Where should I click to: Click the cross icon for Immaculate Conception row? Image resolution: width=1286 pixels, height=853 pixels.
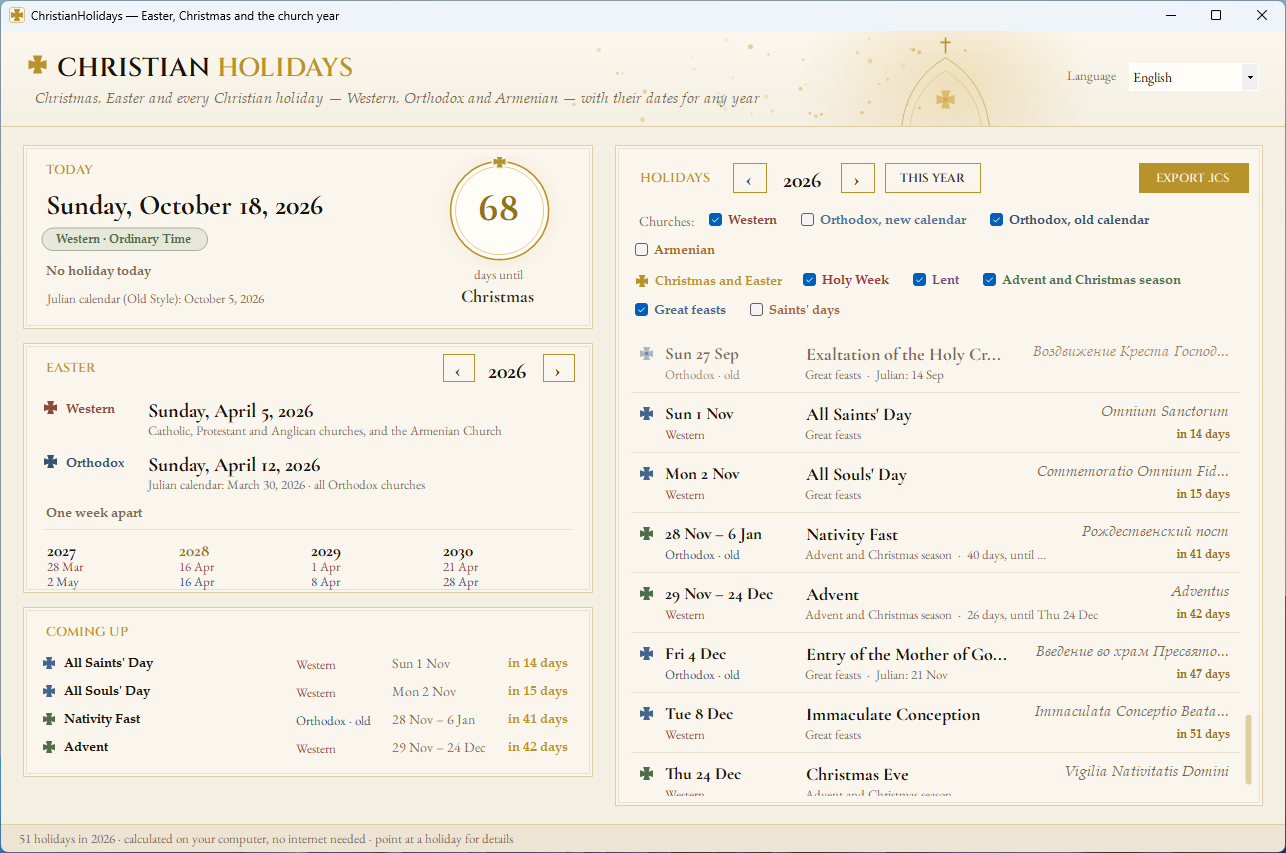tap(647, 713)
